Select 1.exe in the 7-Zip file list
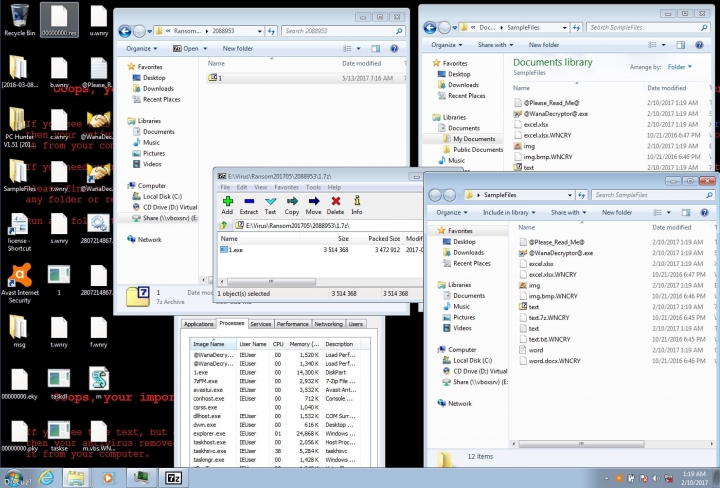This screenshot has width=720, height=488. click(236, 250)
